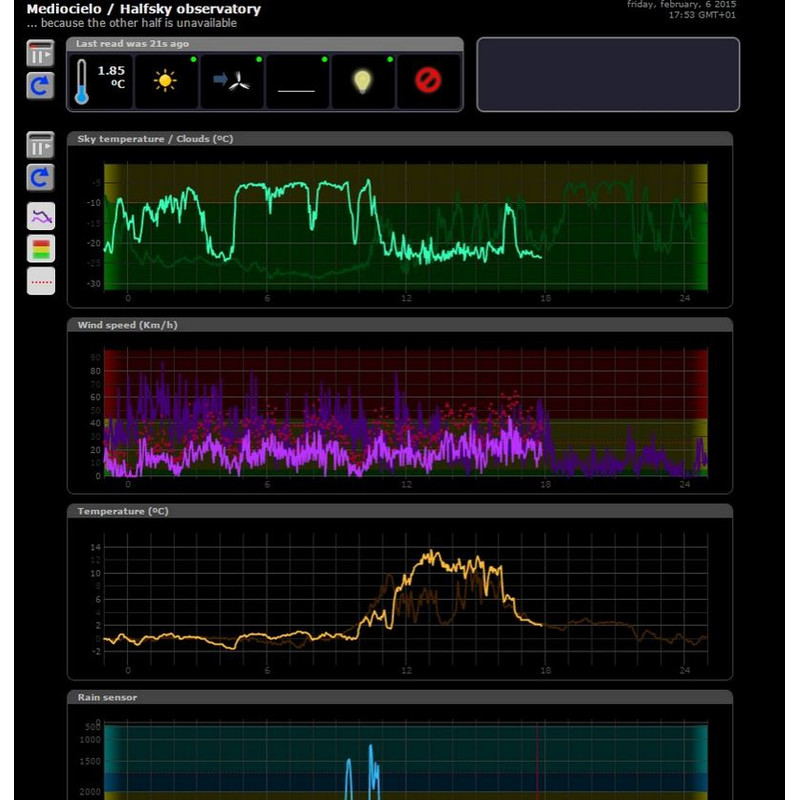Click the pause/play icon beside the Last read panel

pos(40,52)
